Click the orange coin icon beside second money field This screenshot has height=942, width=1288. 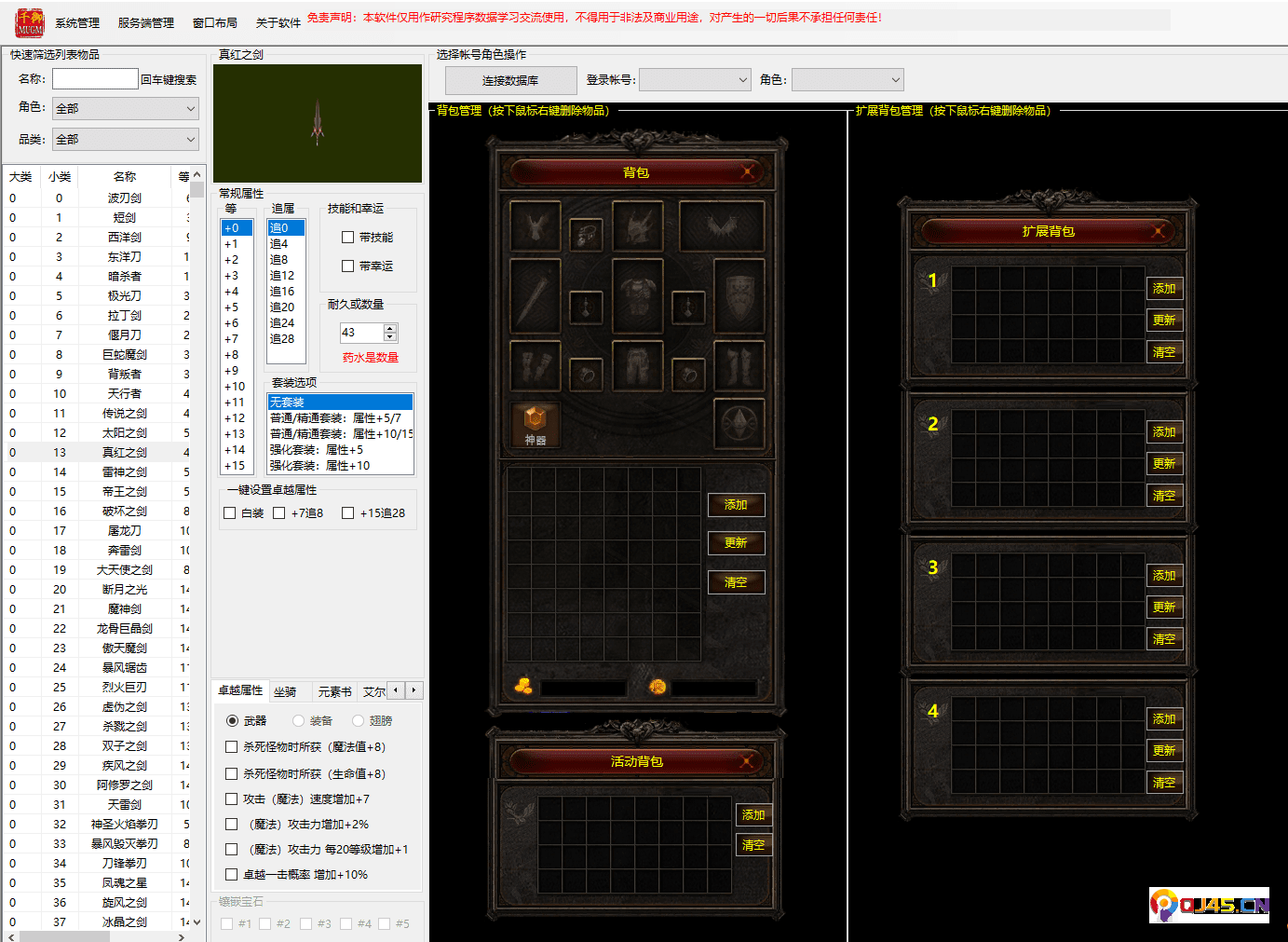click(658, 687)
